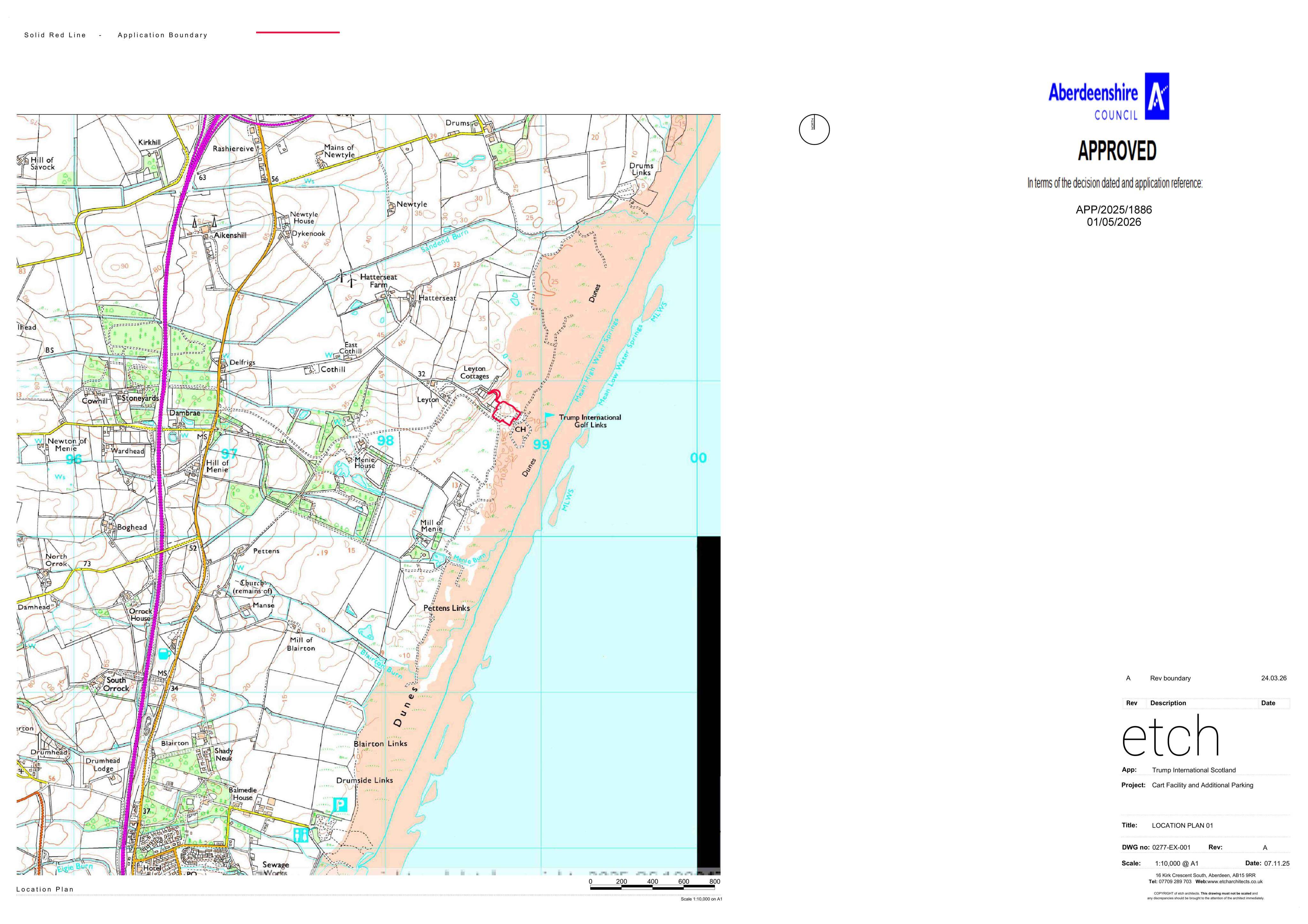
Task: Select 'Trump International Scotland' applicant text
Action: (1193, 769)
